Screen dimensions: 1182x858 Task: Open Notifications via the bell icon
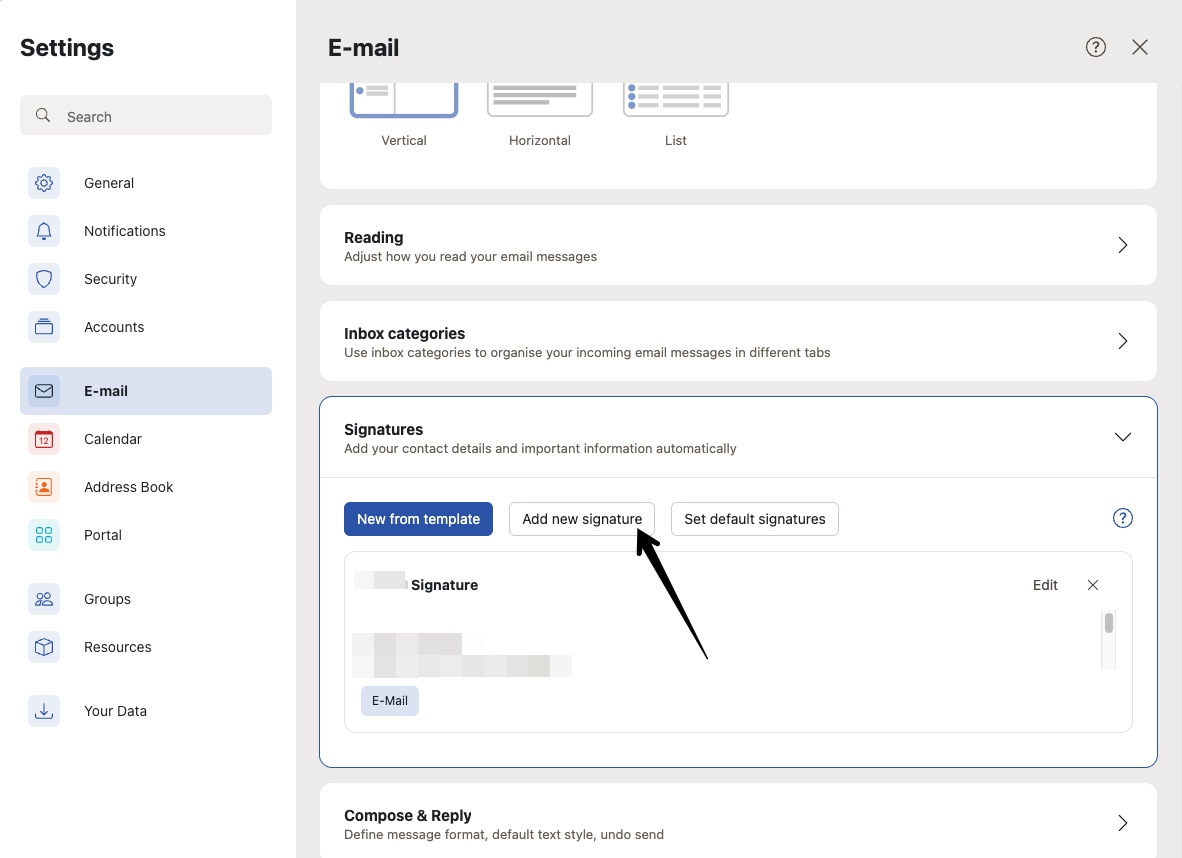44,231
